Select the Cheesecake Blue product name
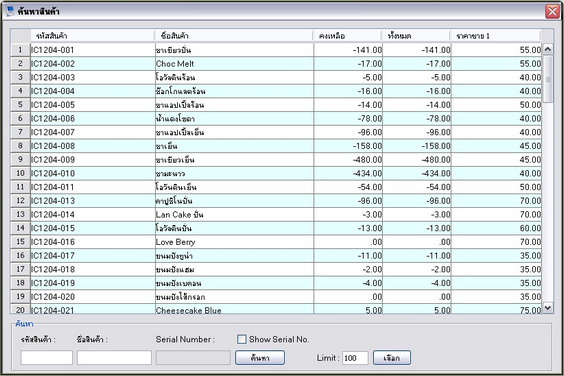This screenshot has width=564, height=376. click(x=188, y=310)
